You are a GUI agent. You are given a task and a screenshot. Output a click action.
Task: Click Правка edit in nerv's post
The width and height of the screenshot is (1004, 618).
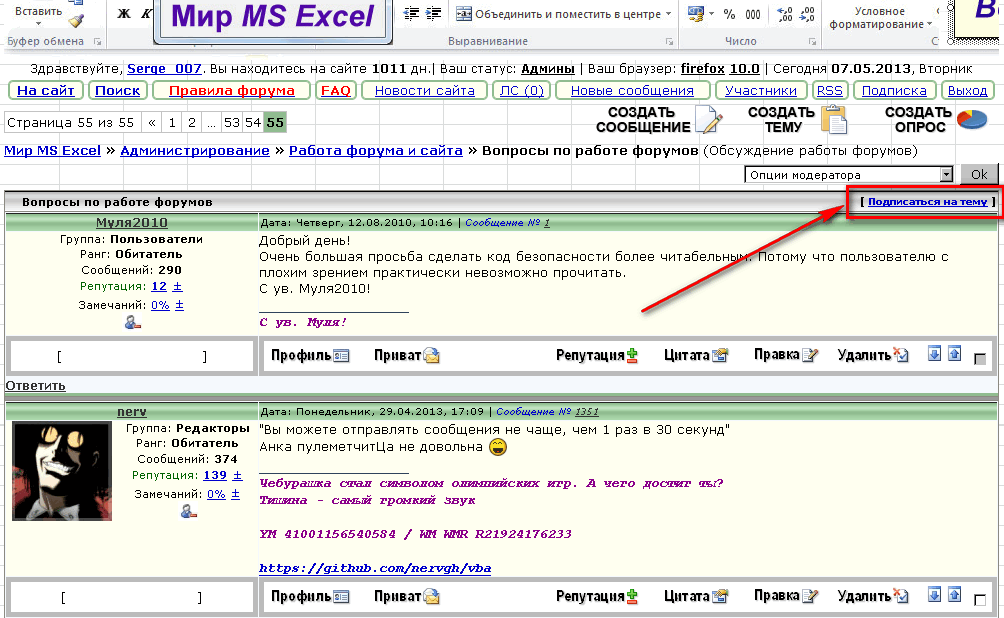(x=786, y=596)
